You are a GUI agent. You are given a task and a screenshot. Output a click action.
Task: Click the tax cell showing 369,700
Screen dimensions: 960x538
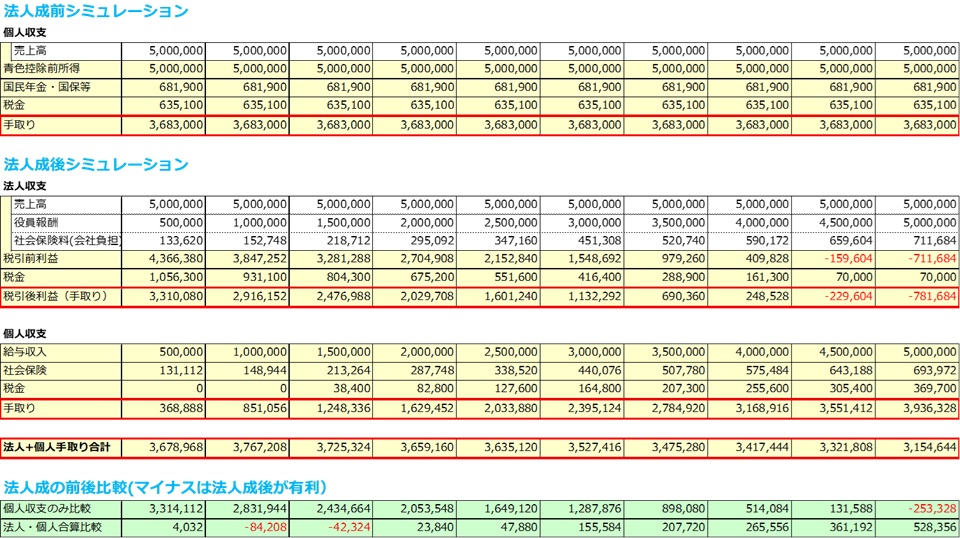pyautogui.click(x=917, y=389)
